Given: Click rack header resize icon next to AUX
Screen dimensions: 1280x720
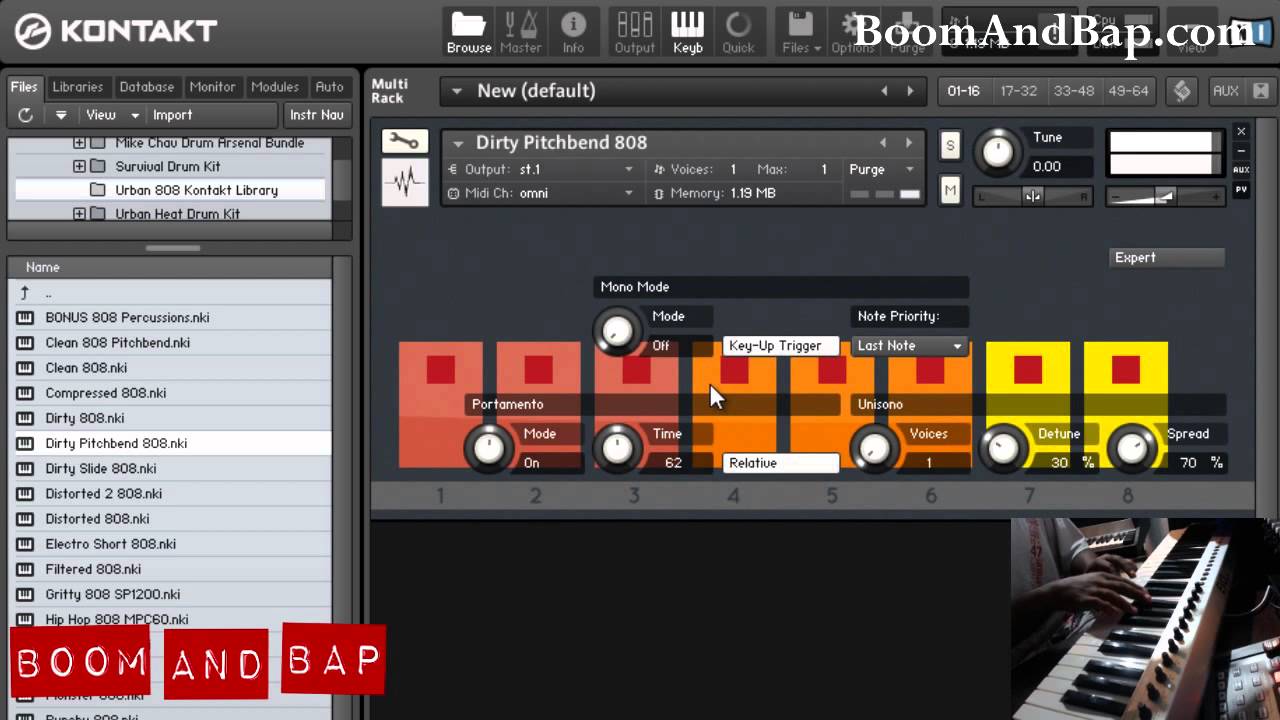Looking at the screenshot, I should 1260,91.
